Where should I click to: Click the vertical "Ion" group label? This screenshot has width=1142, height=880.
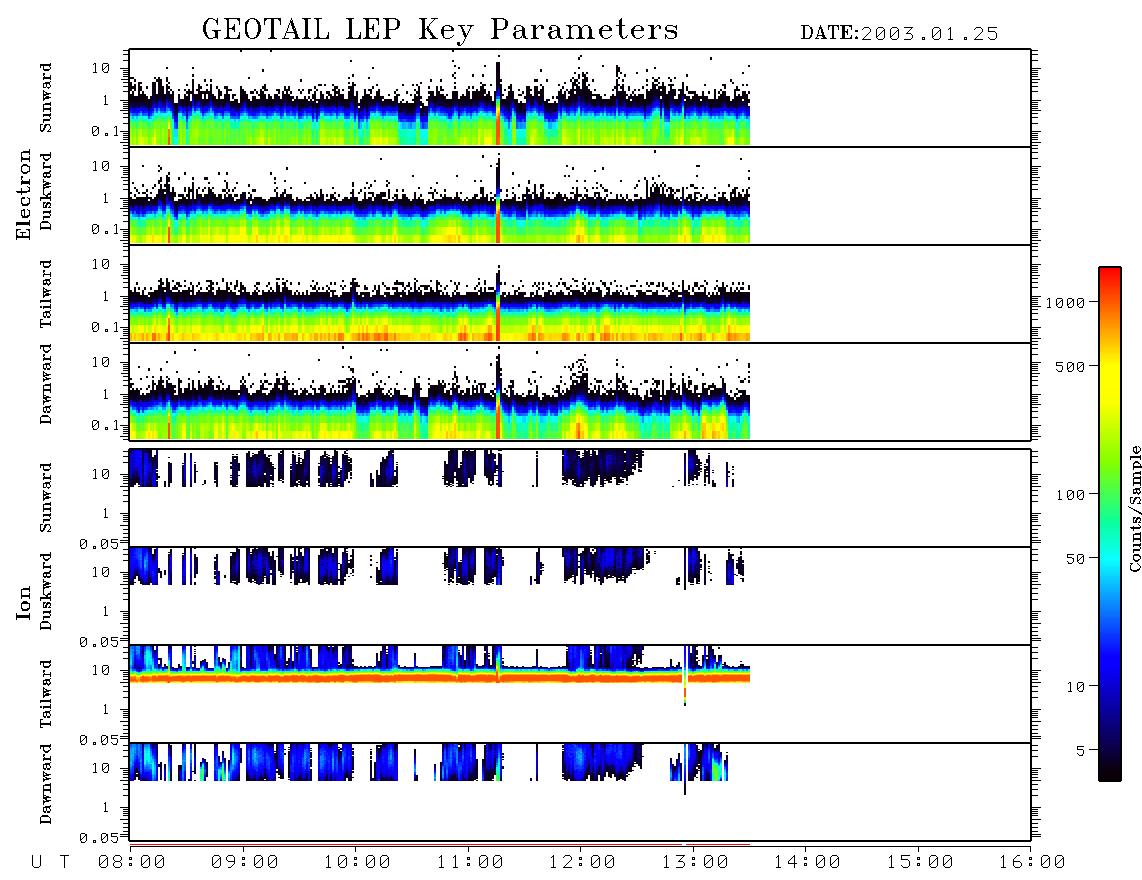coord(24,602)
